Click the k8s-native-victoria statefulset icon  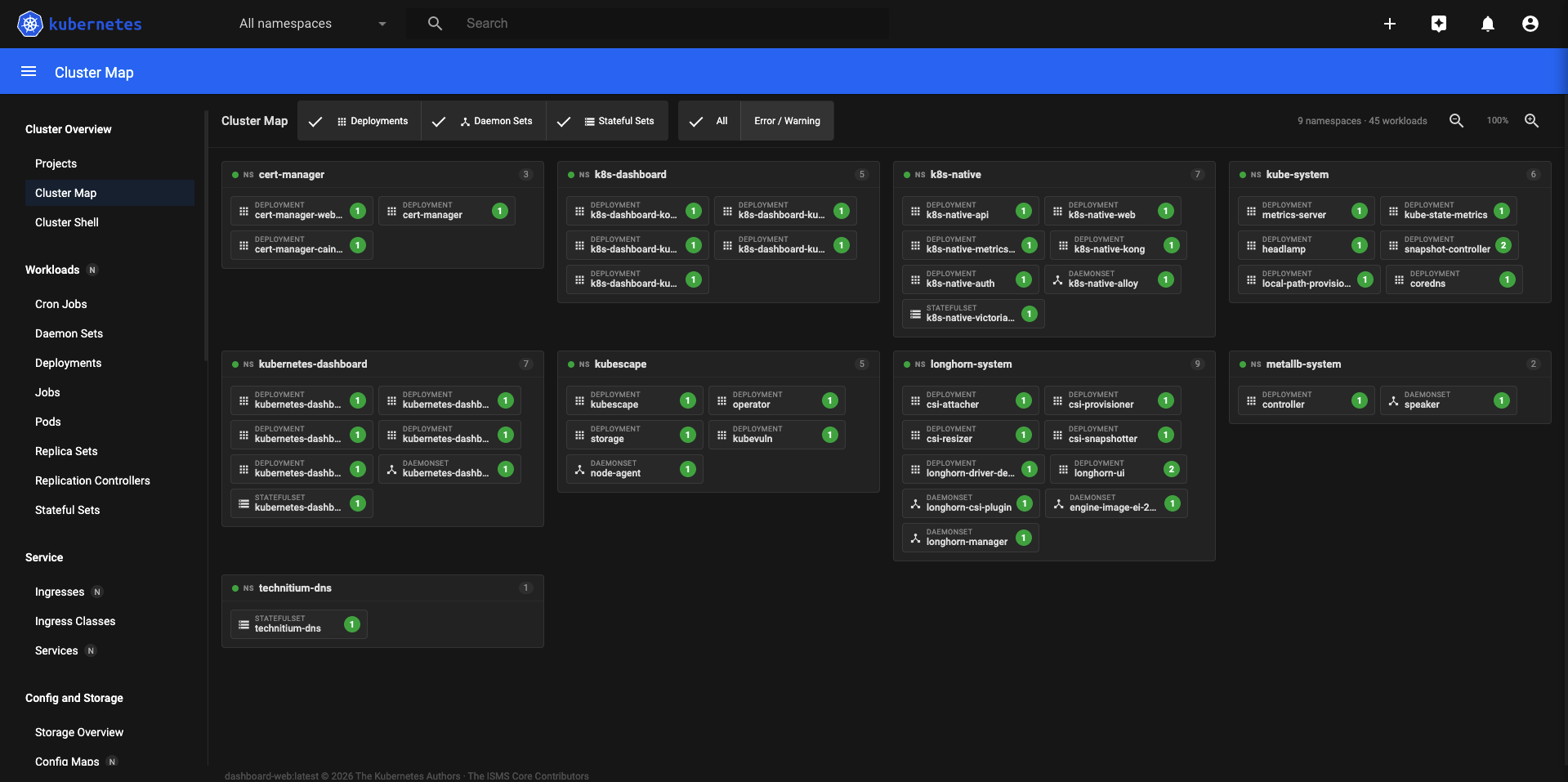pyautogui.click(x=915, y=314)
